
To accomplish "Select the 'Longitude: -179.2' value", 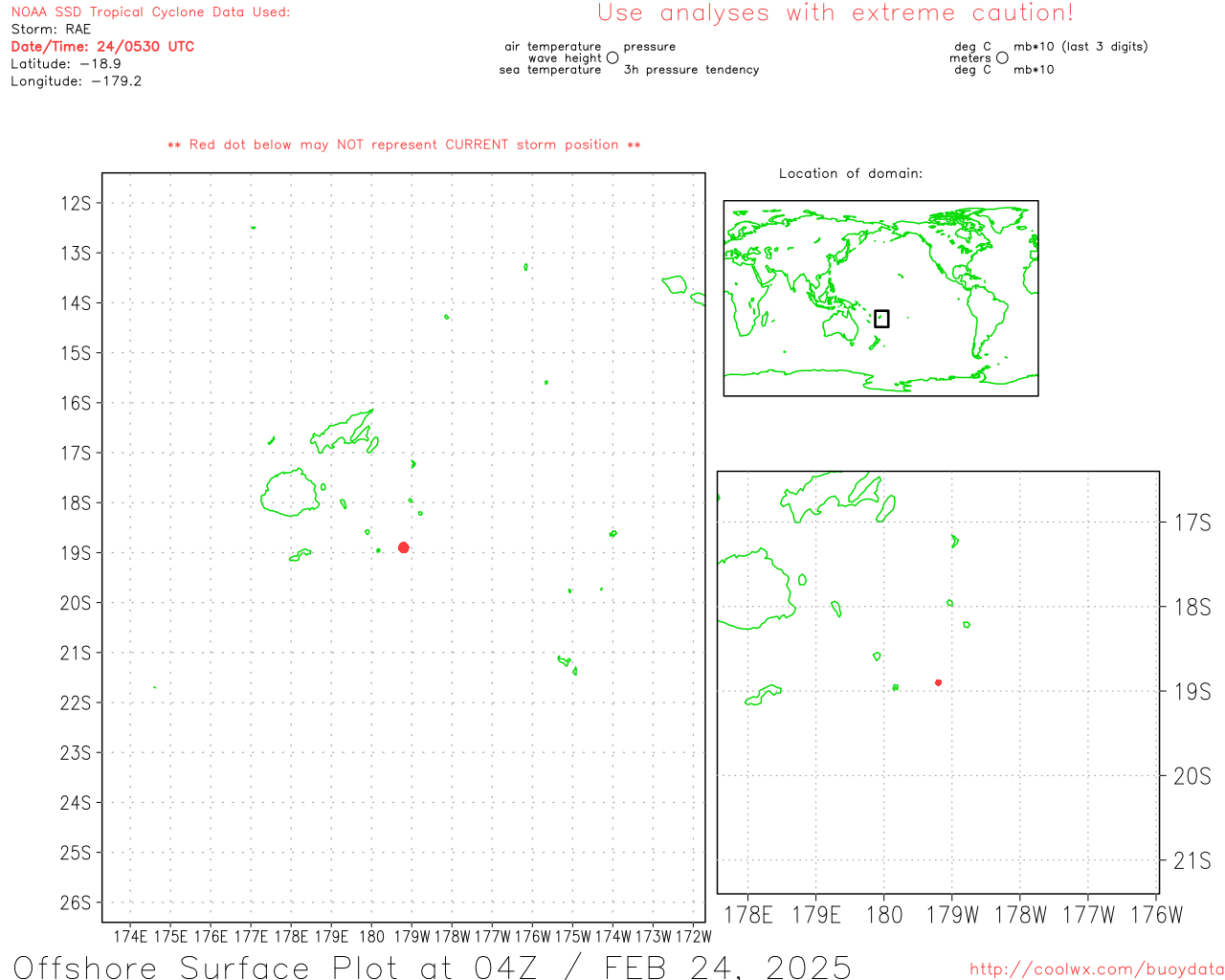I will 77,81.
